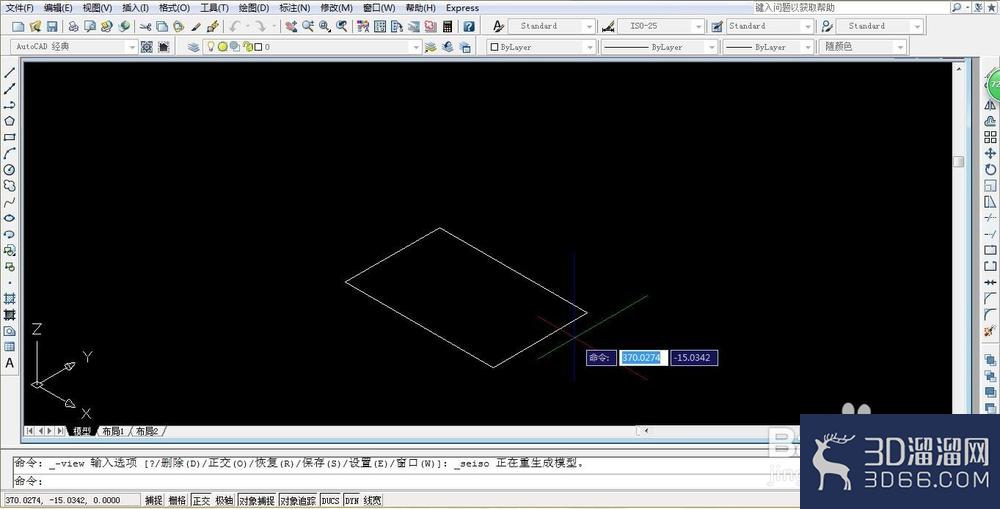
Task: Open the Standard table style dropdown
Action: [x=770, y=26]
